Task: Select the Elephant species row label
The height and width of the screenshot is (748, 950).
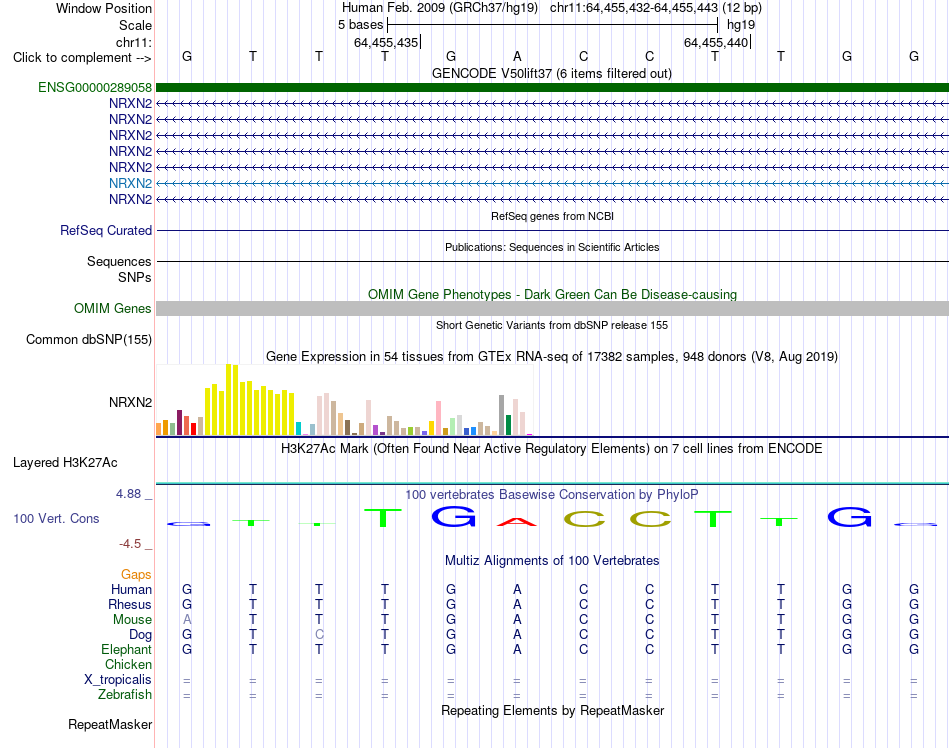Action: 127,649
